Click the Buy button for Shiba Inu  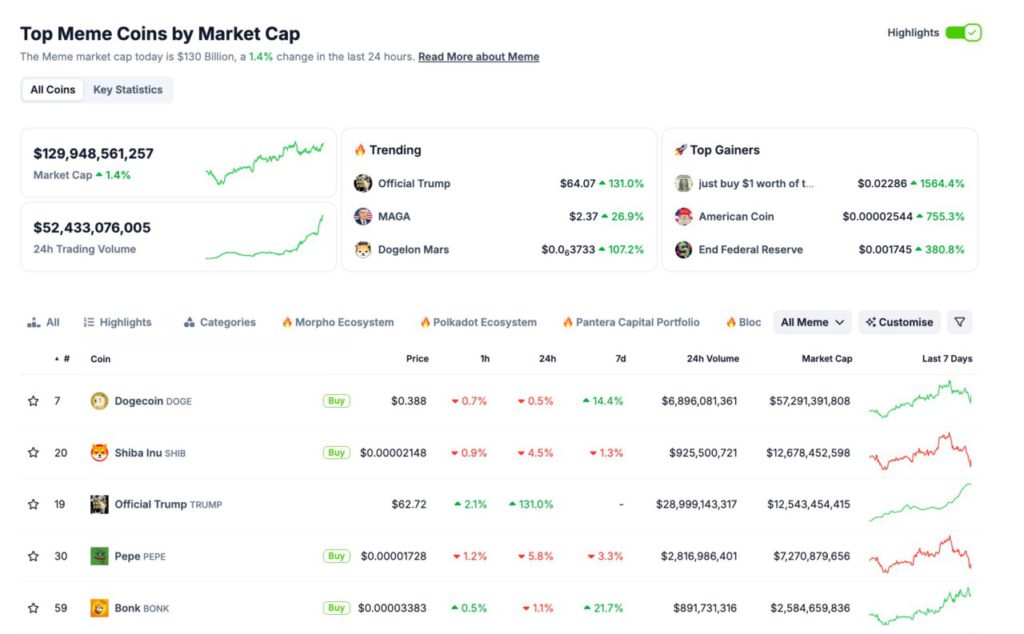tap(336, 453)
